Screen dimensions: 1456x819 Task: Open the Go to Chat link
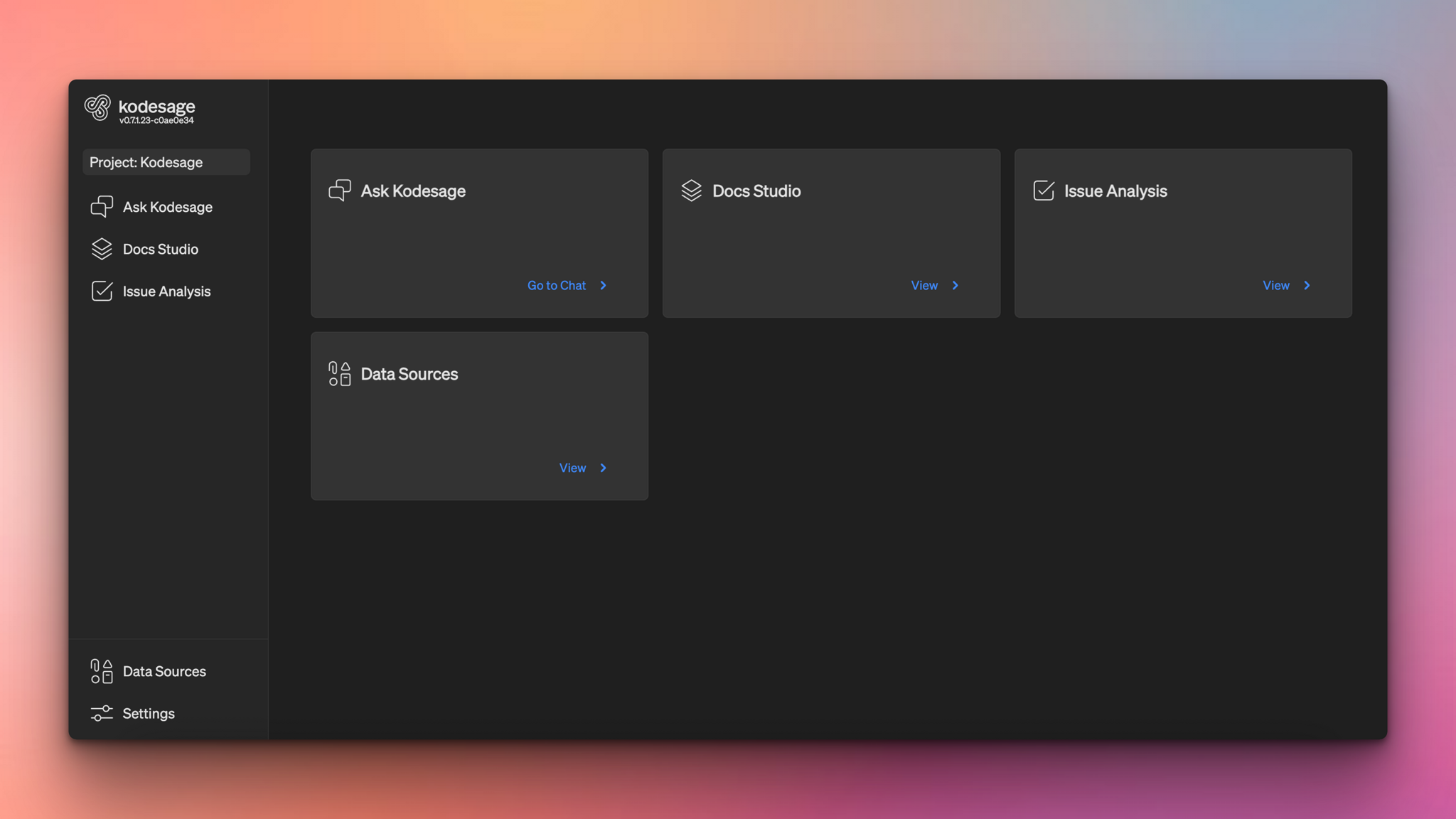pyautogui.click(x=556, y=285)
